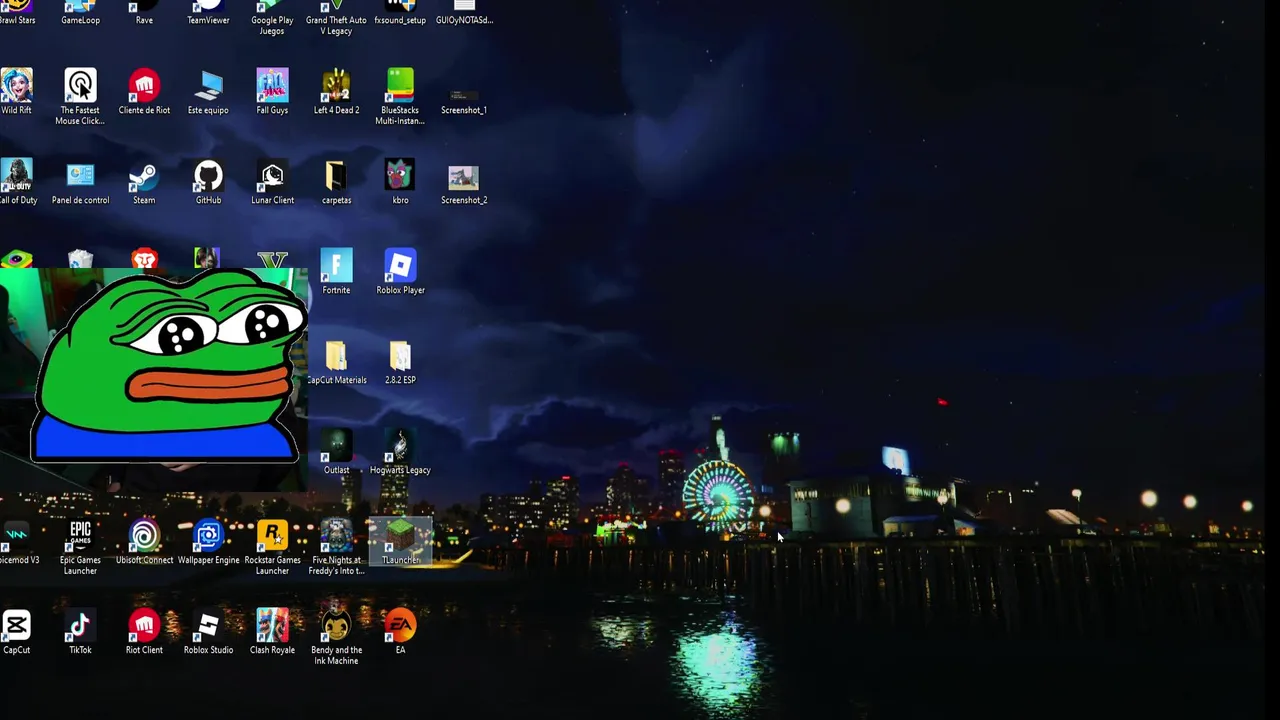
Task: Click the "GameLoop" shortcut label
Action: click(80, 20)
